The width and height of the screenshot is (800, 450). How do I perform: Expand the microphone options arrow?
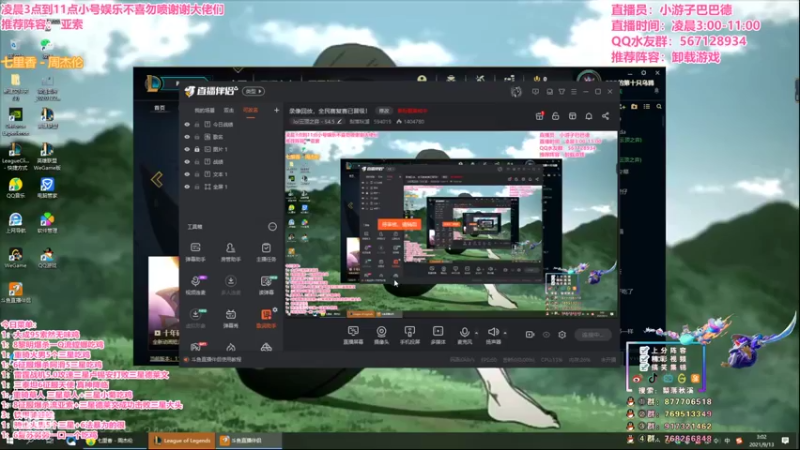[x=477, y=333]
